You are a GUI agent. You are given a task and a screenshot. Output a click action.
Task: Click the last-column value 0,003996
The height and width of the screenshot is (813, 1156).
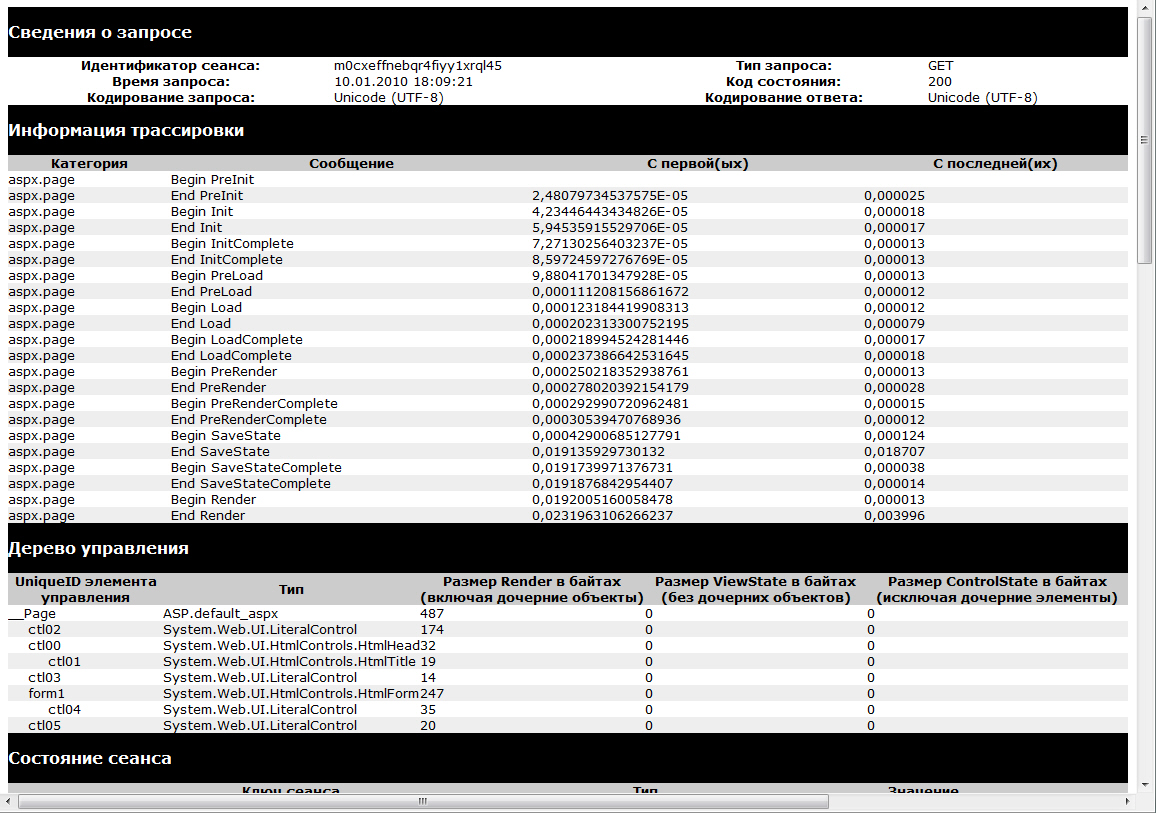[x=894, y=516]
